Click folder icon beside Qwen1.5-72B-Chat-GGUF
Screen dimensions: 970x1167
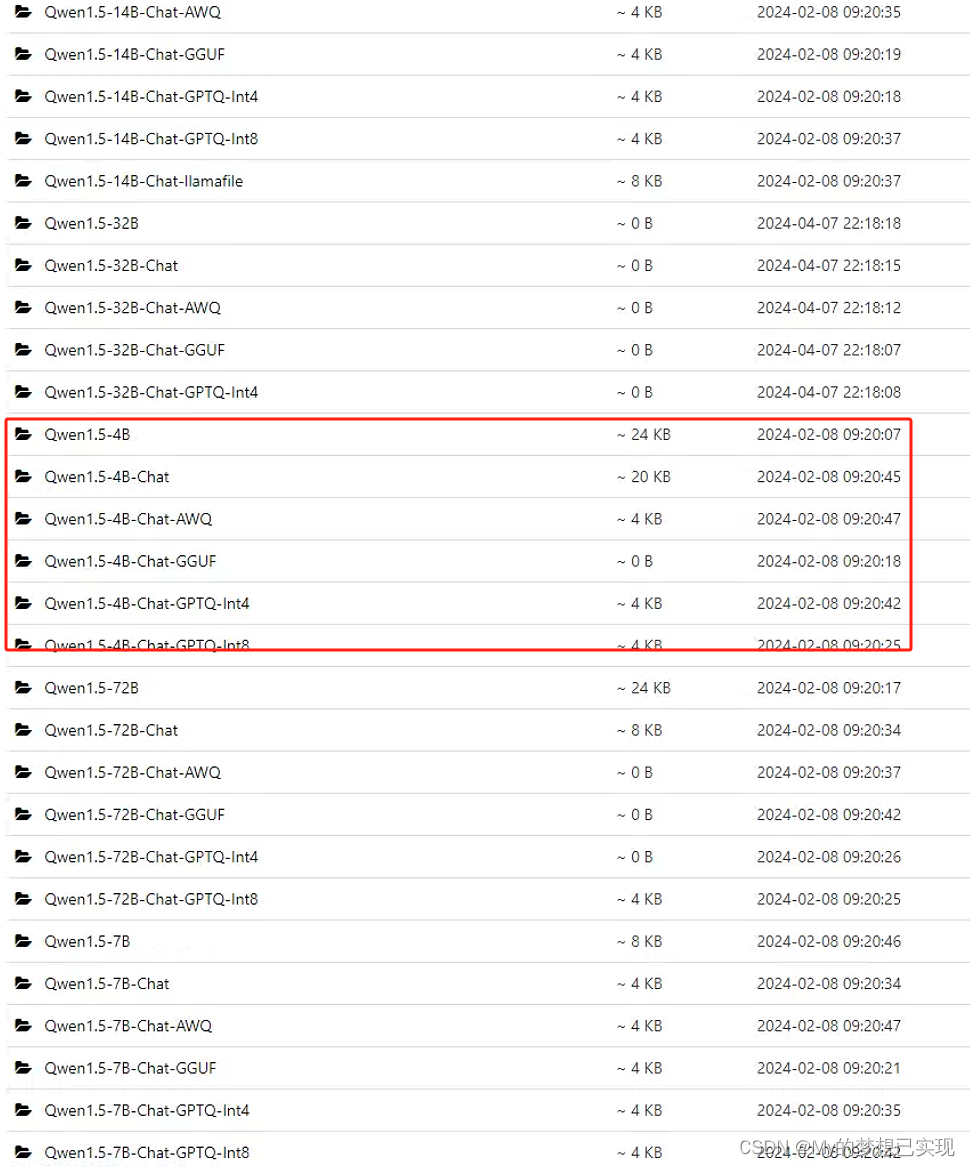[23, 814]
